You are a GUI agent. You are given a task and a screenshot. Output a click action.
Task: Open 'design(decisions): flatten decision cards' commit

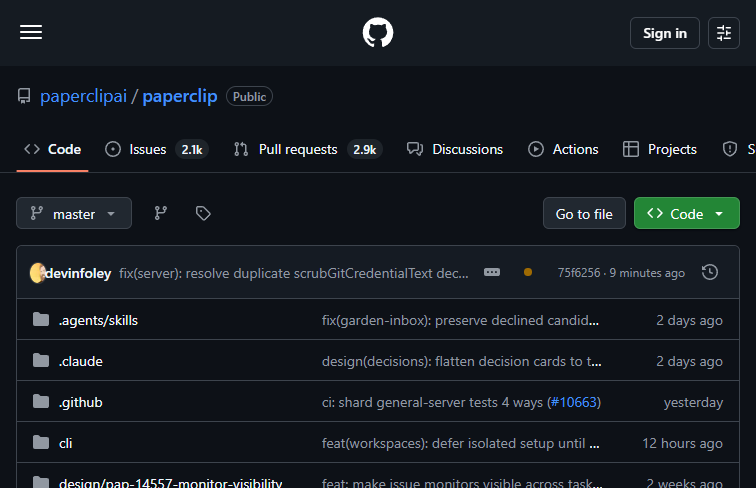click(461, 361)
